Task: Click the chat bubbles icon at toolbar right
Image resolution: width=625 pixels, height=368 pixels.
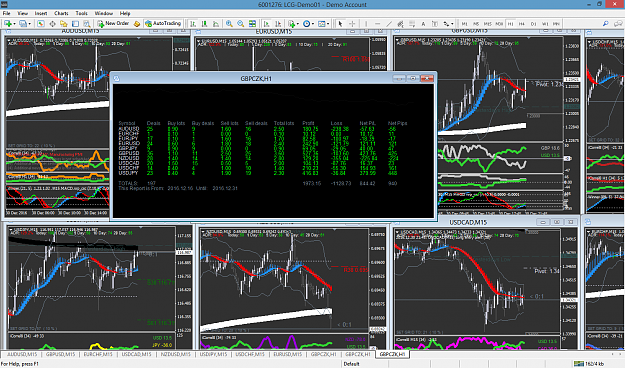Action: point(617,24)
